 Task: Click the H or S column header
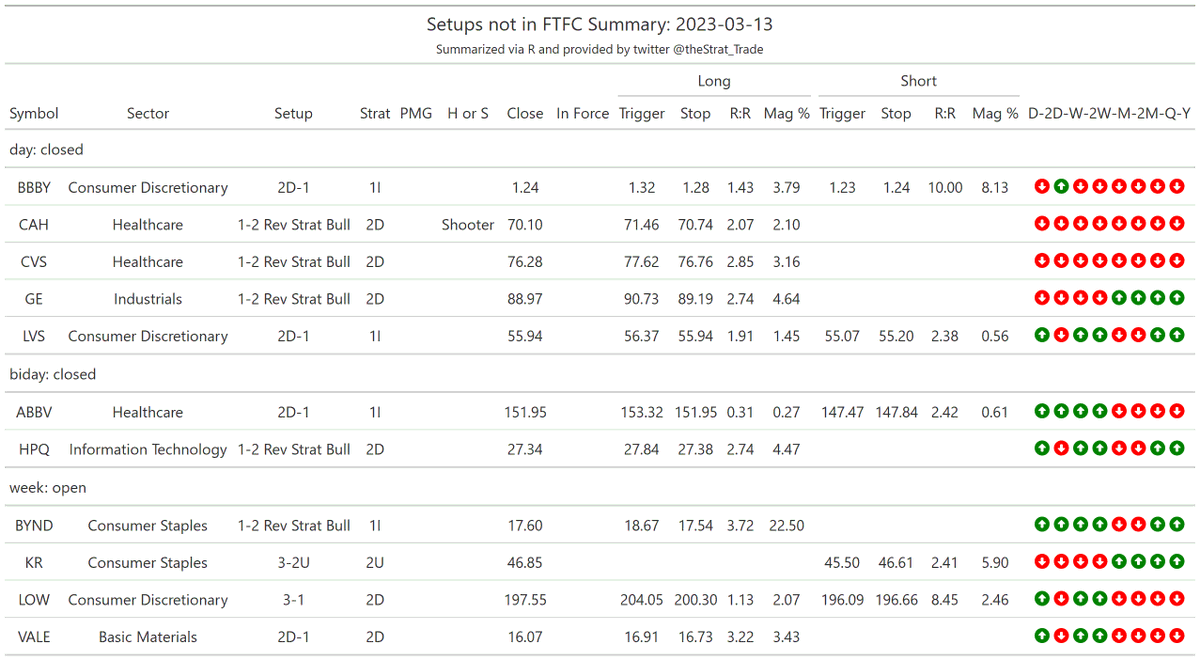point(468,113)
